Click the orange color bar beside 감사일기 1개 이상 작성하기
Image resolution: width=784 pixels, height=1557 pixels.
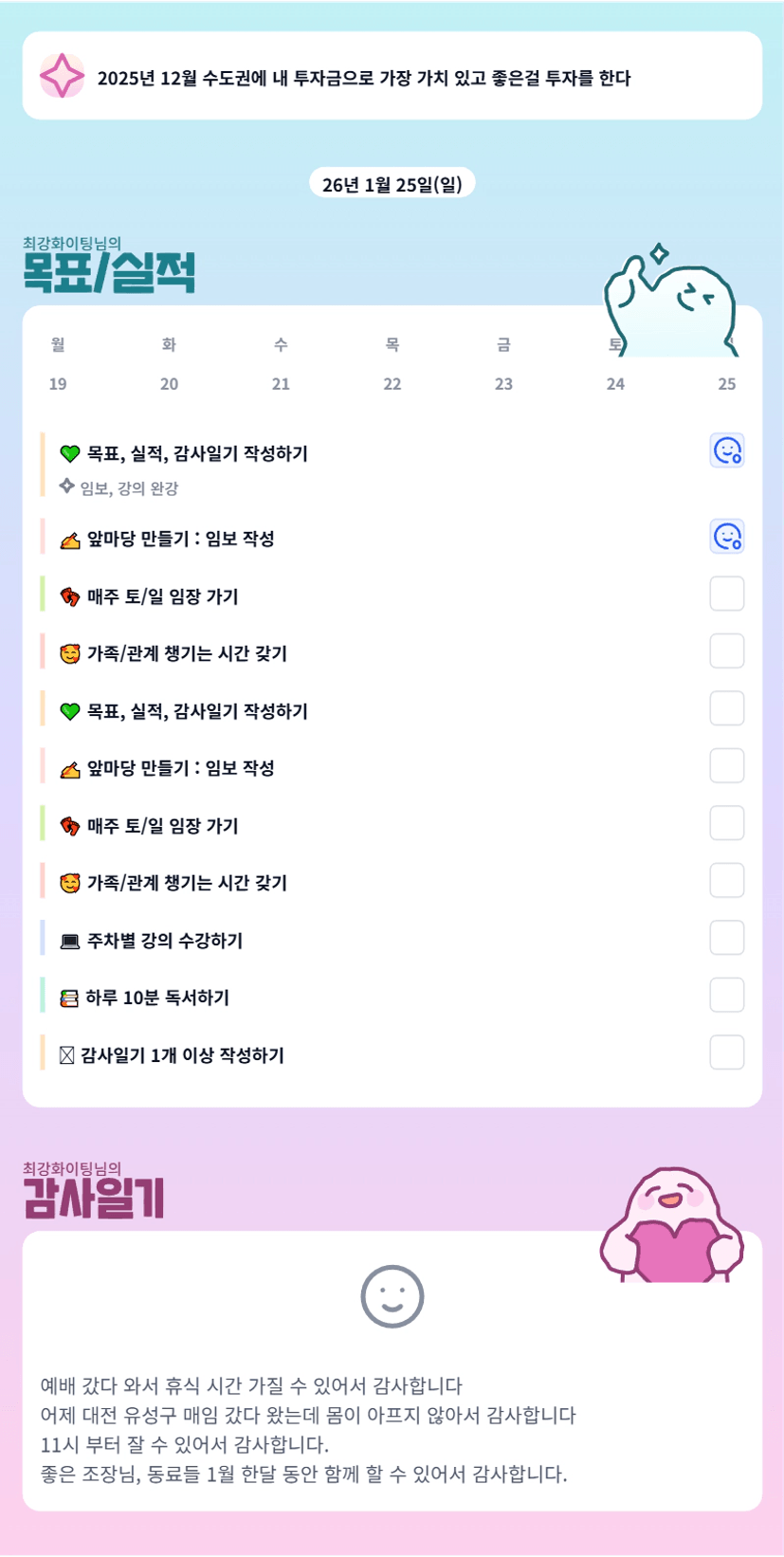pyautogui.click(x=43, y=1053)
